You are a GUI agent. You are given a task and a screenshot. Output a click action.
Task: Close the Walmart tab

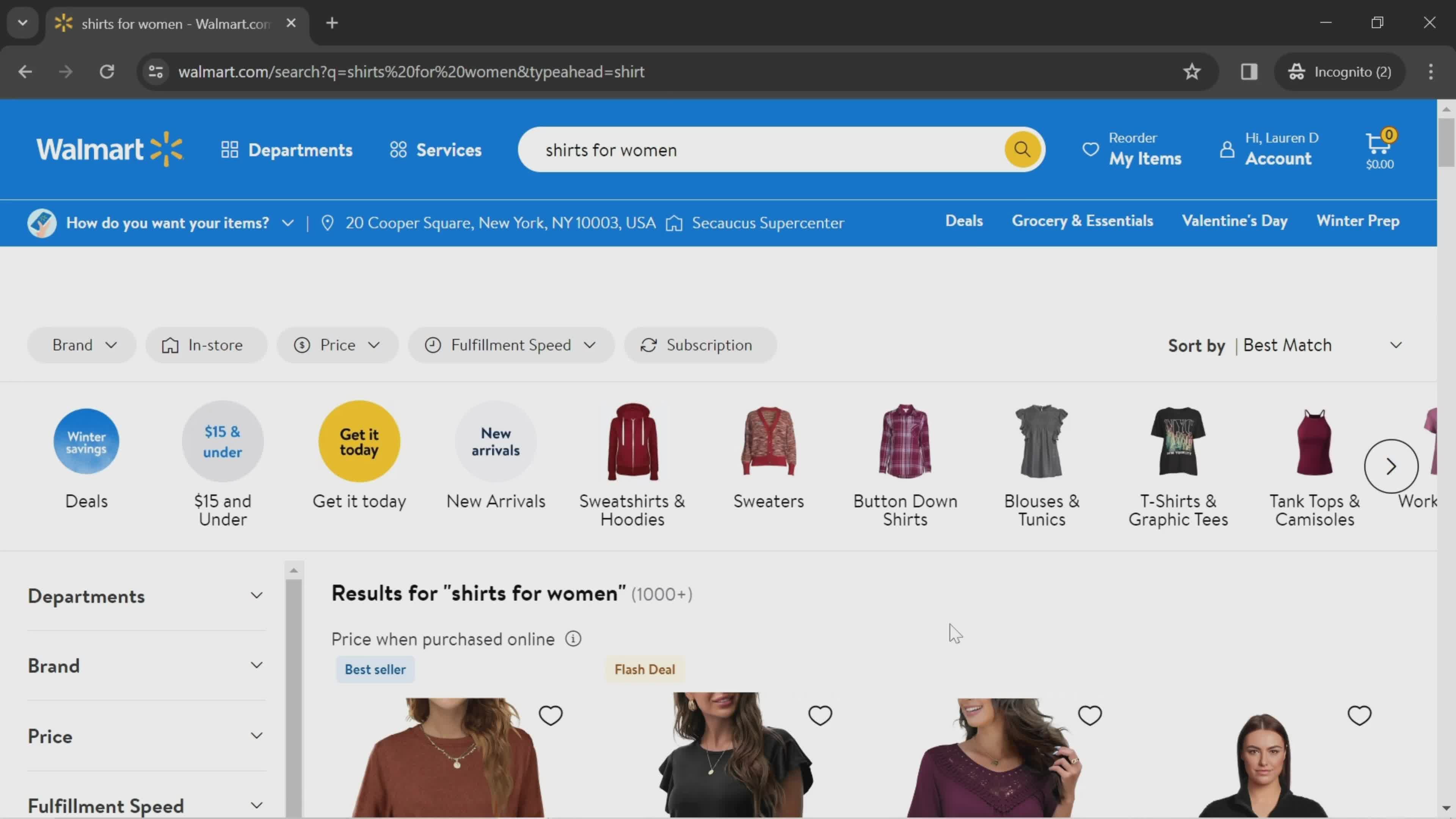(291, 23)
